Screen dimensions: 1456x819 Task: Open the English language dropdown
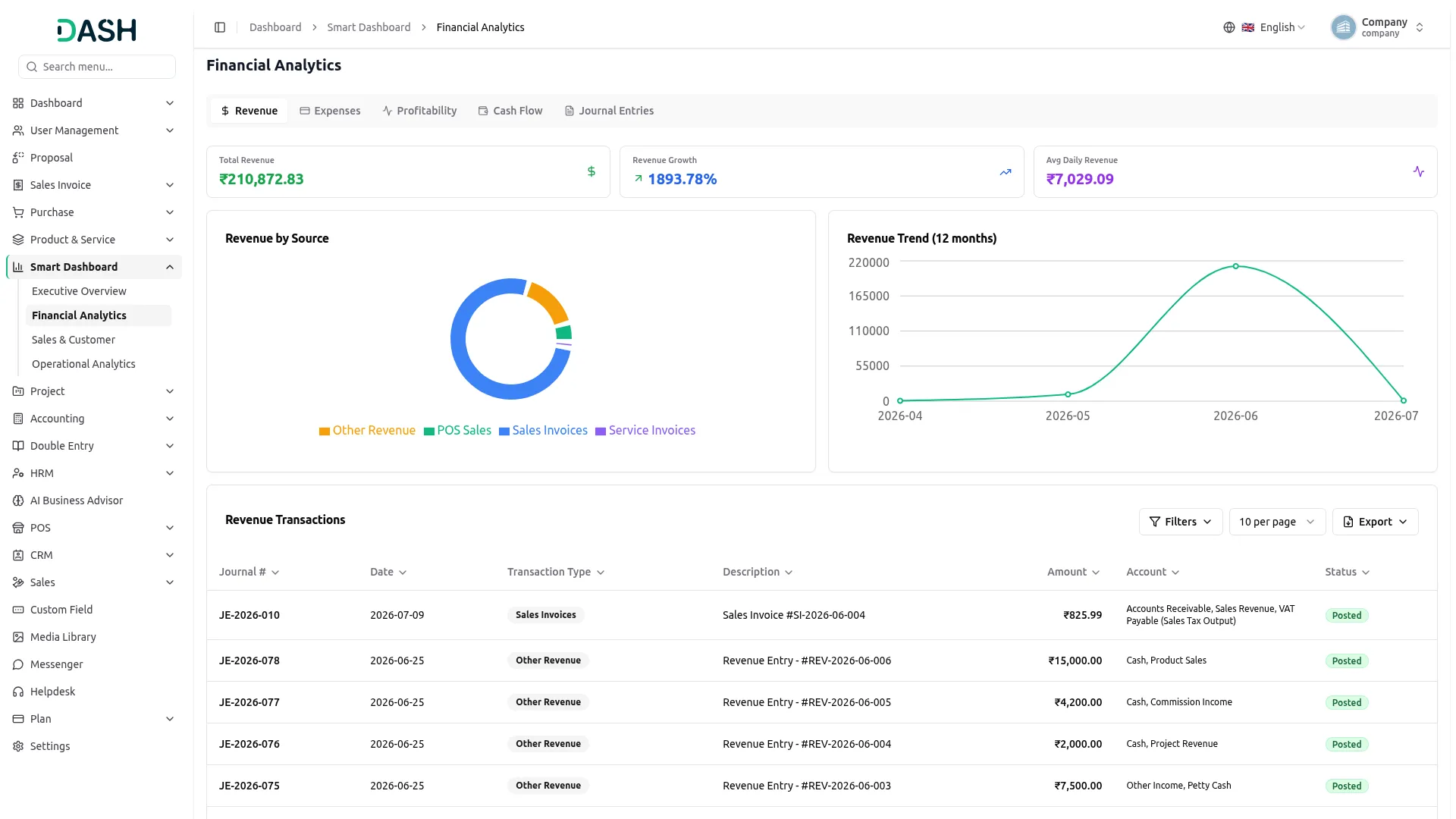1272,27
